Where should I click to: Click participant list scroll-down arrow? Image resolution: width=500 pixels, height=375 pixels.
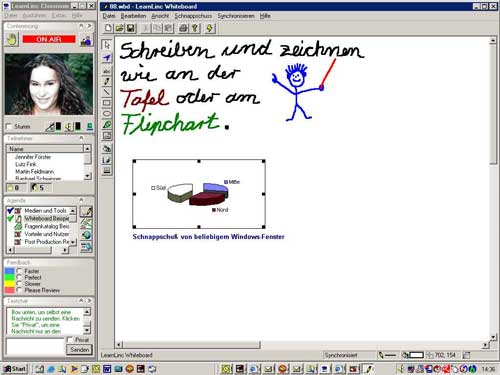[x=87, y=176]
